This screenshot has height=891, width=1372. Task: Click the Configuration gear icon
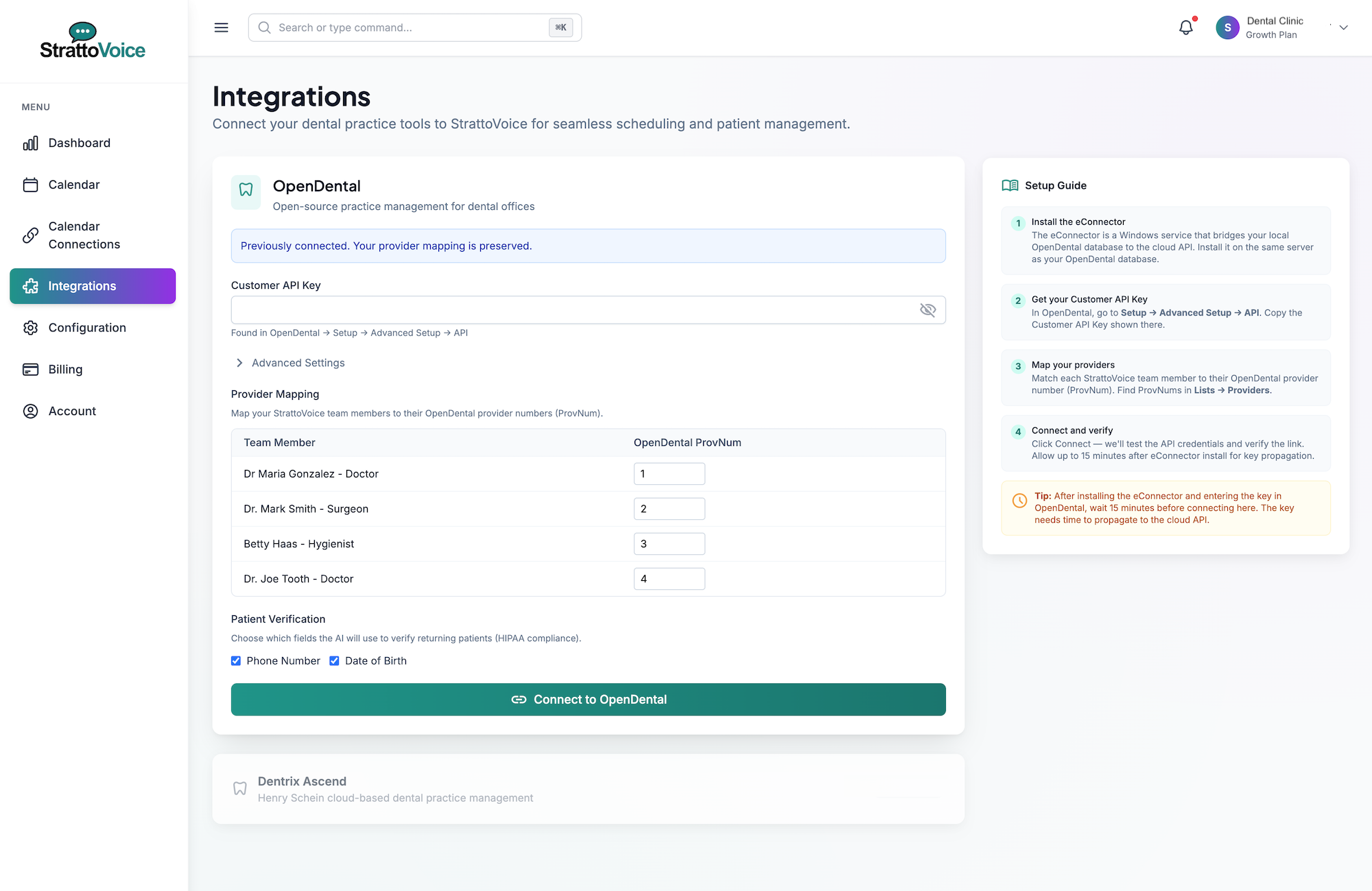point(30,328)
